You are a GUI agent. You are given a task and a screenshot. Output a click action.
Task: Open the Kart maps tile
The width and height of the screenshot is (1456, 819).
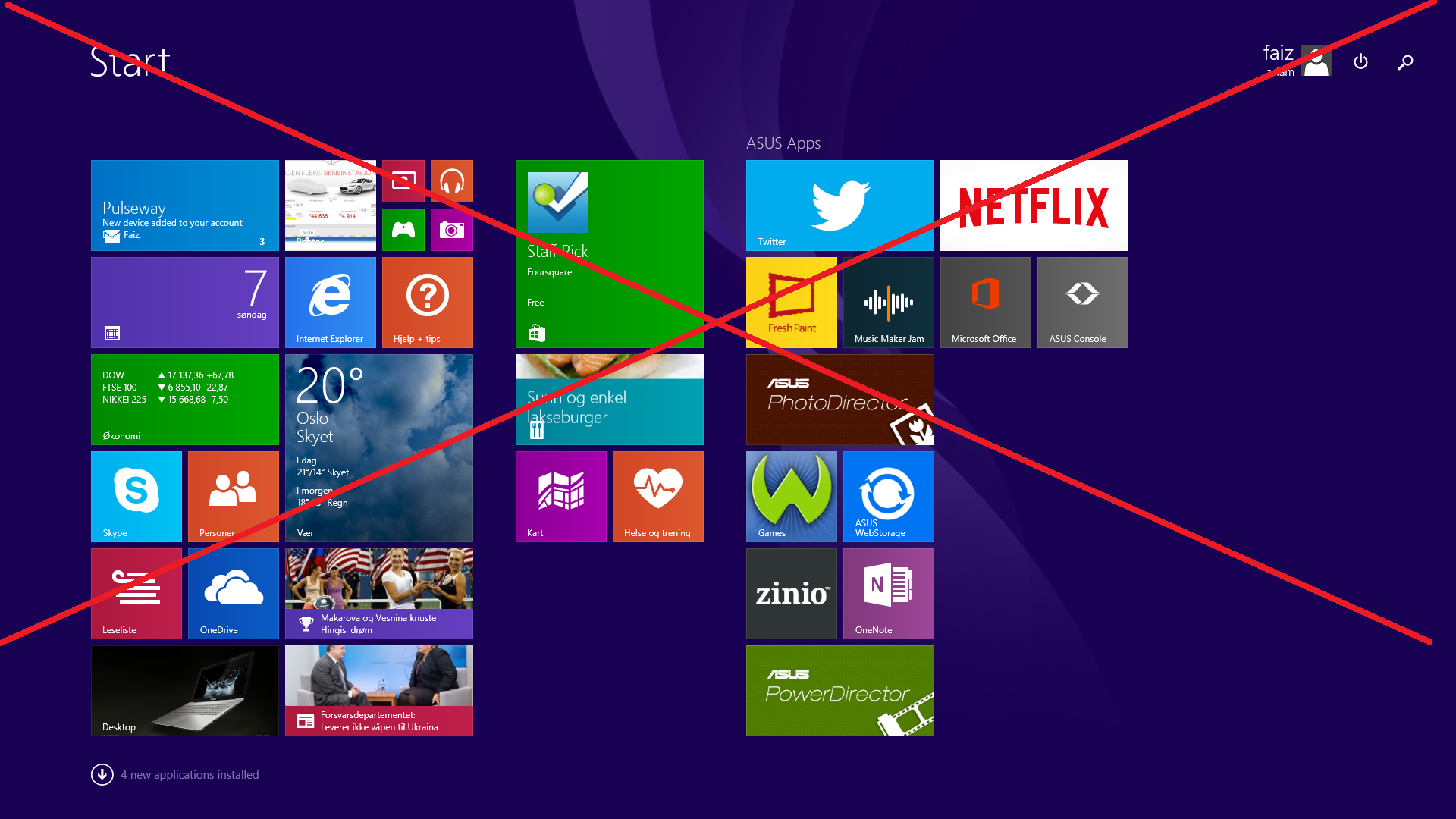[x=561, y=497]
